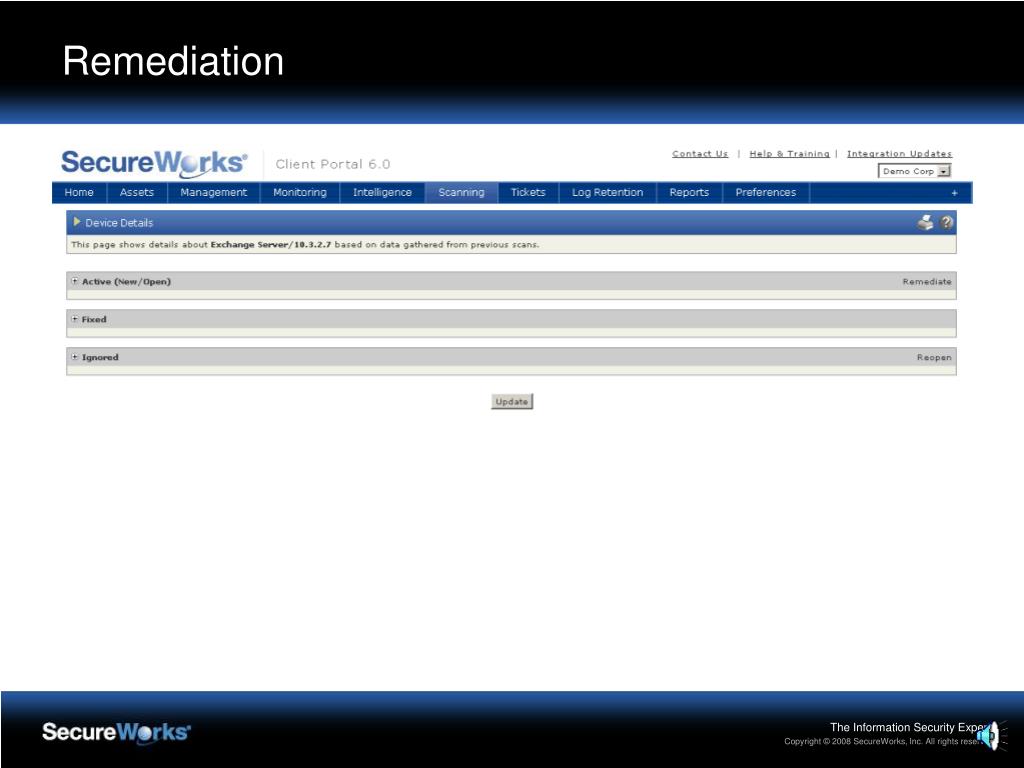Collapse the Device Details panel arrow
The image size is (1024, 768).
[x=76, y=222]
